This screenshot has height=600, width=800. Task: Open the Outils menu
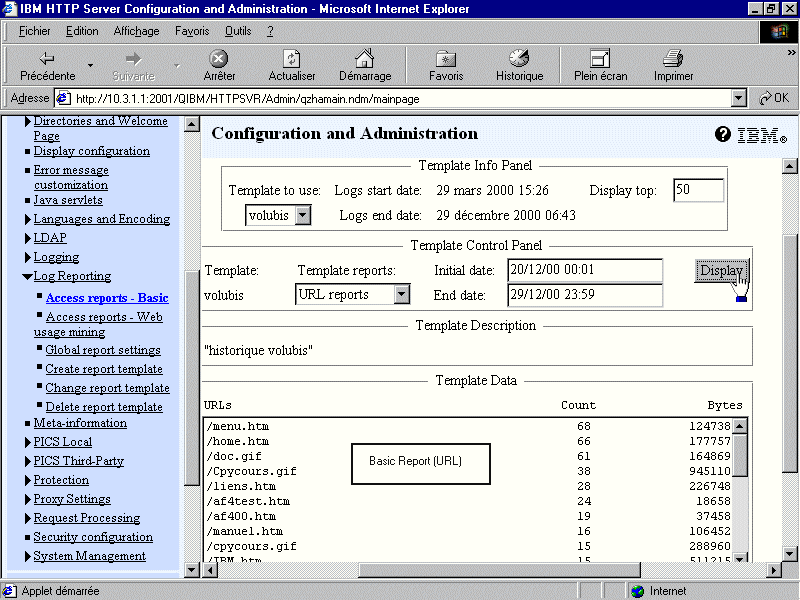pos(238,31)
